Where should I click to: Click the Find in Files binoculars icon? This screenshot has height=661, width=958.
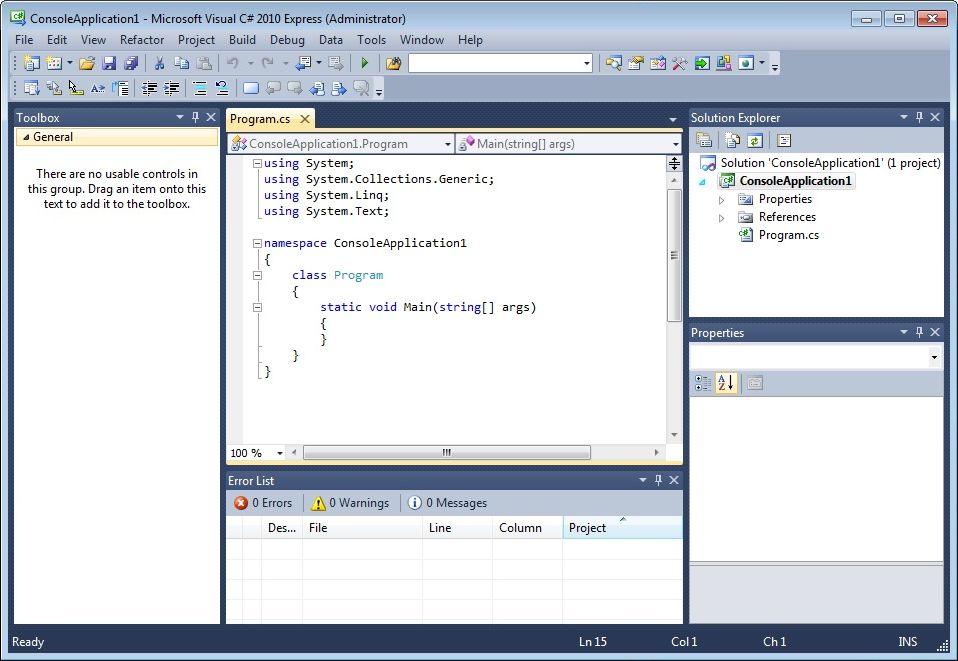[393, 63]
